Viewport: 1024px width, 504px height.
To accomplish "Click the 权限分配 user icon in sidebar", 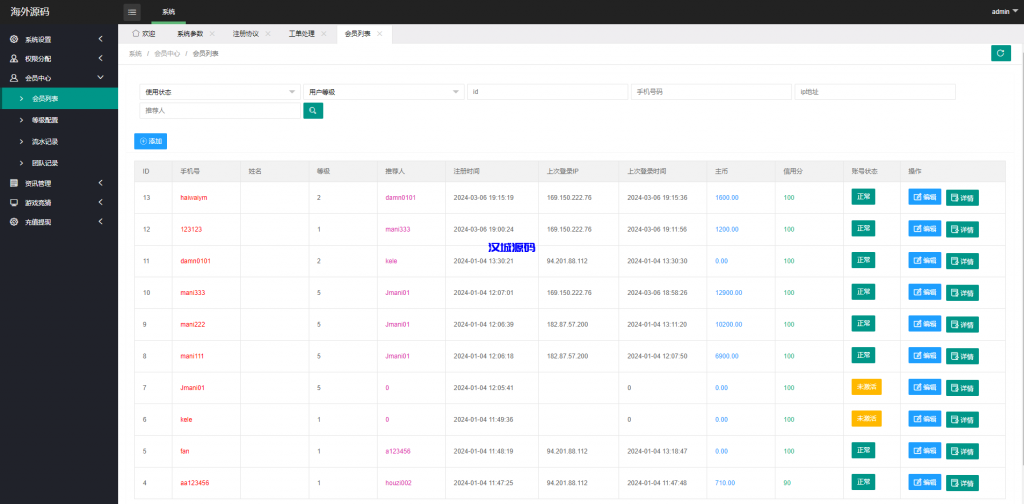I will click(x=14, y=58).
